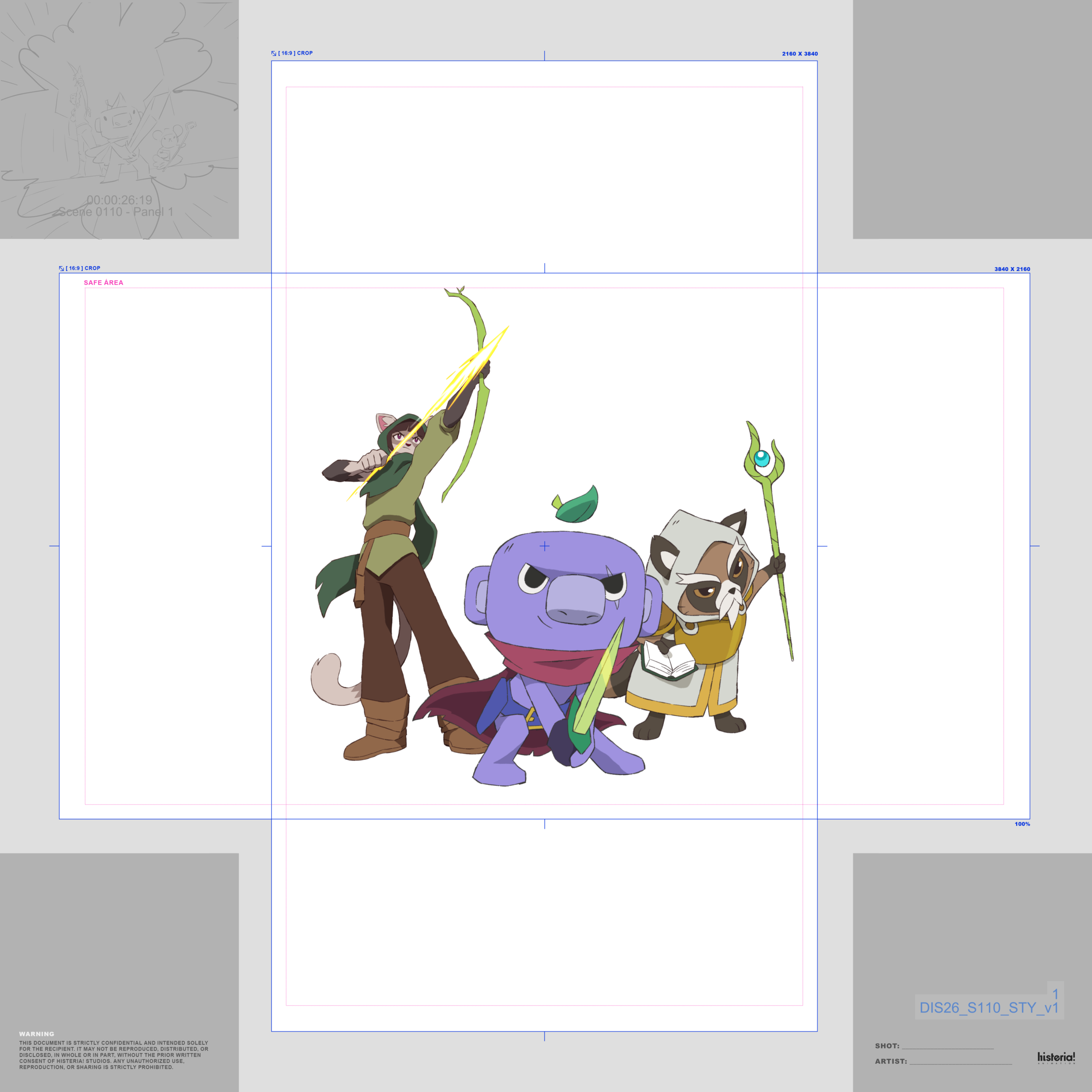Click the blue center crosshair marker

pos(544,546)
